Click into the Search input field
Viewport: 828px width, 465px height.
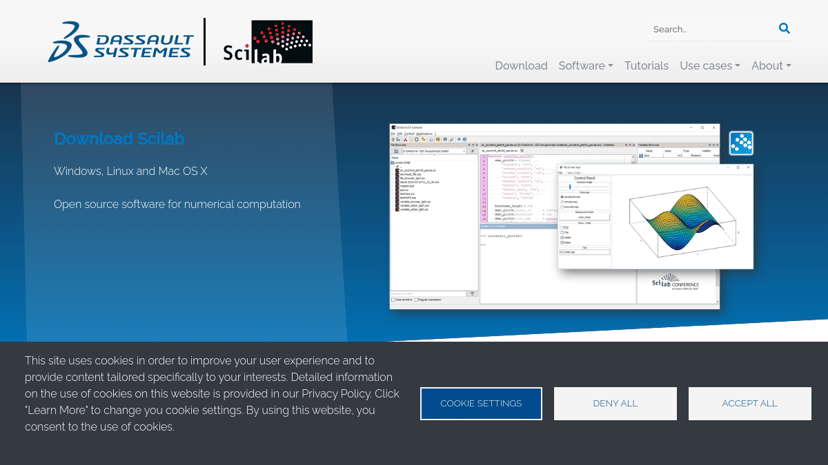[711, 29]
